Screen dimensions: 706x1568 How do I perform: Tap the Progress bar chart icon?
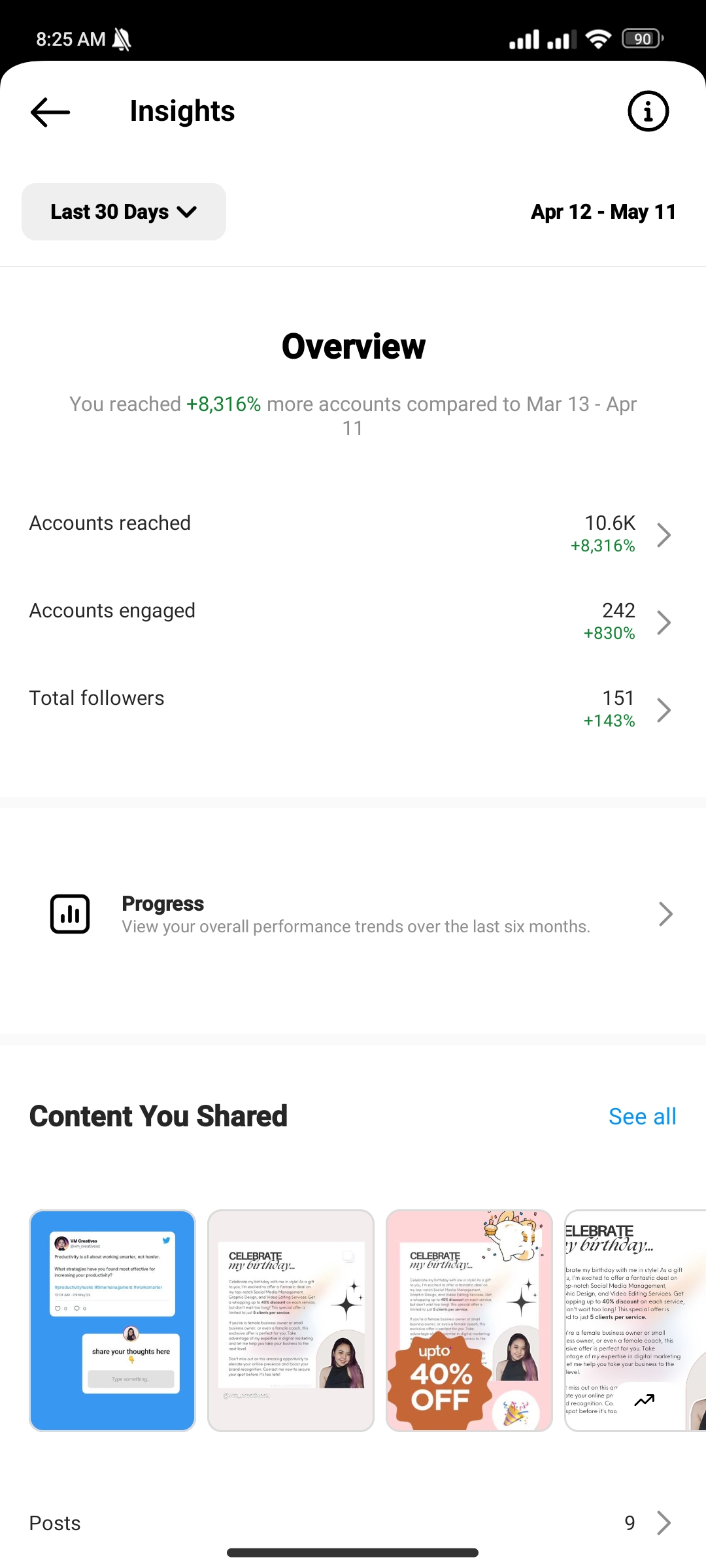[70, 914]
